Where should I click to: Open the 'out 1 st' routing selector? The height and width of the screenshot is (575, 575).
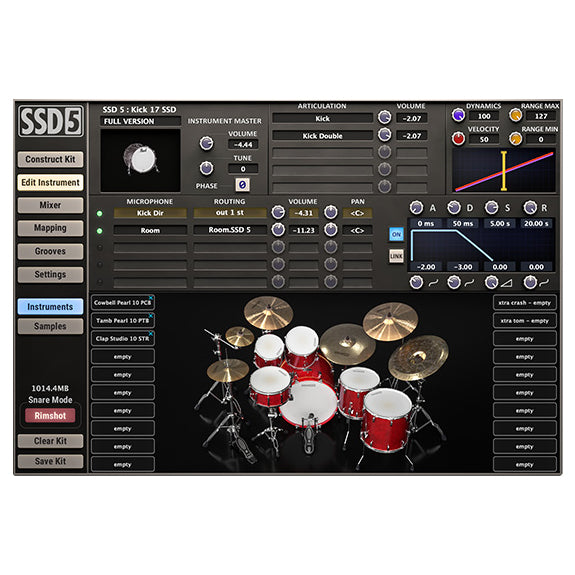coord(230,213)
